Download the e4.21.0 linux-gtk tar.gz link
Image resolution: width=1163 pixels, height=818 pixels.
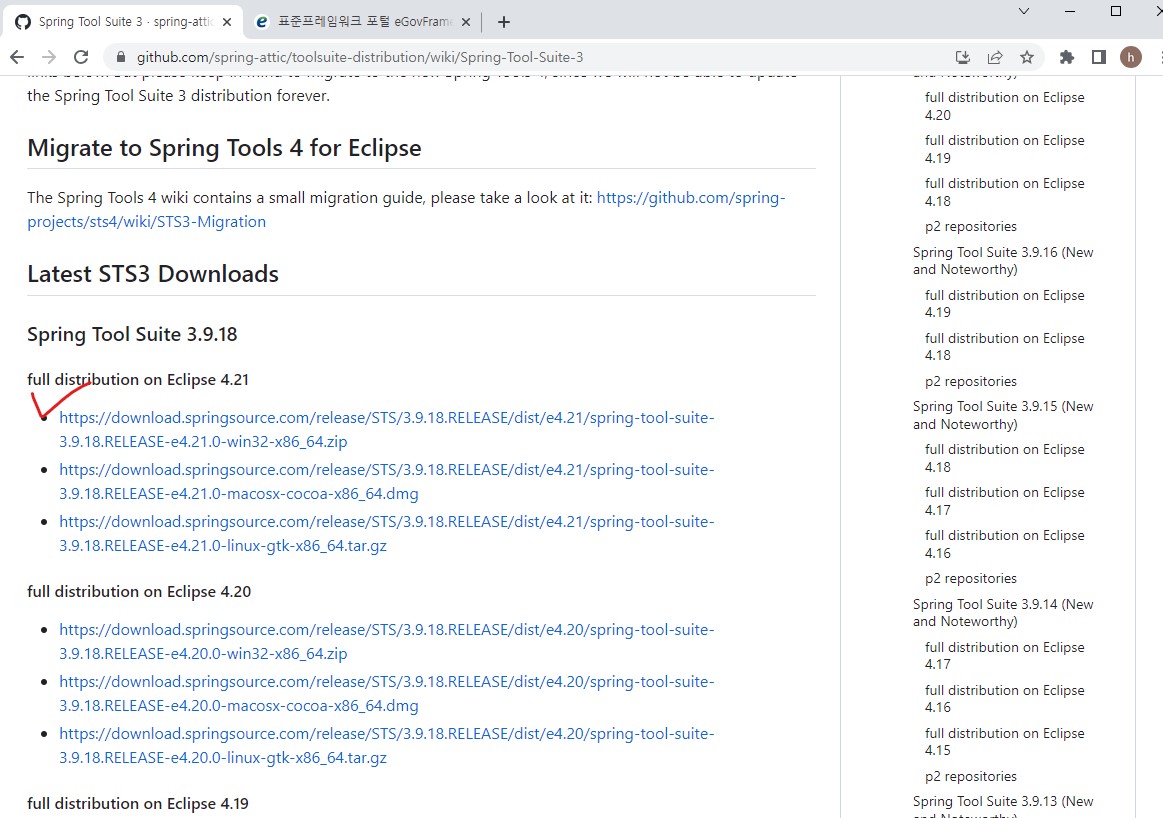(386, 533)
